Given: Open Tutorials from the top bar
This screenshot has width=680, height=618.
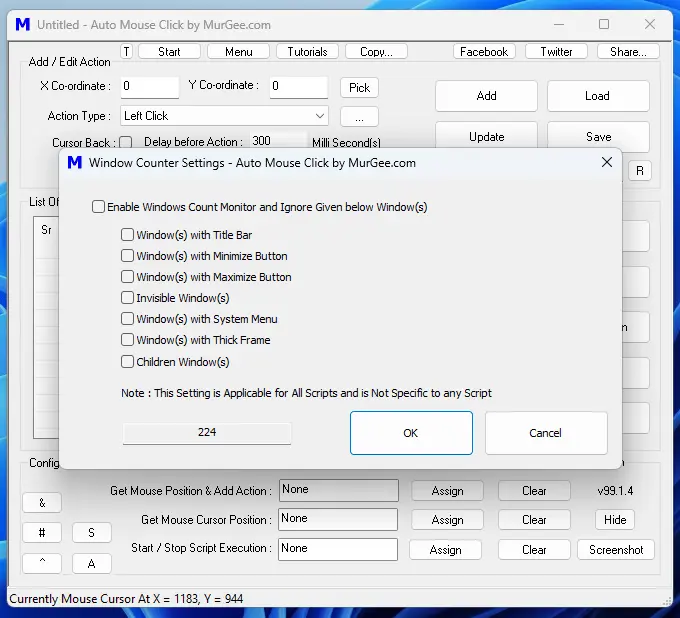Looking at the screenshot, I should point(307,52).
